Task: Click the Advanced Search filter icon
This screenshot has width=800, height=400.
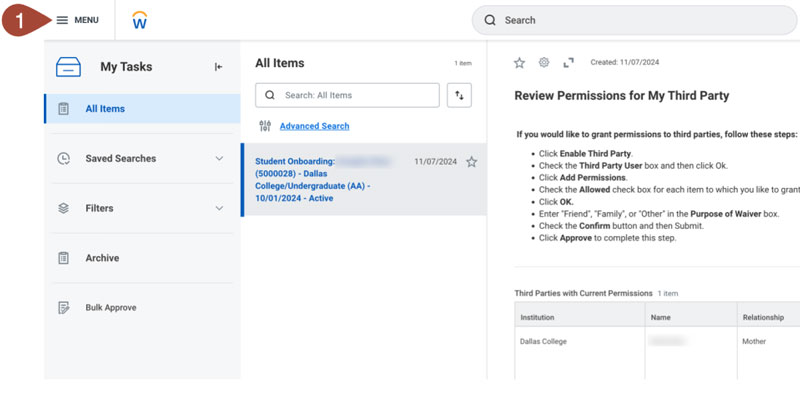Action: (x=265, y=126)
